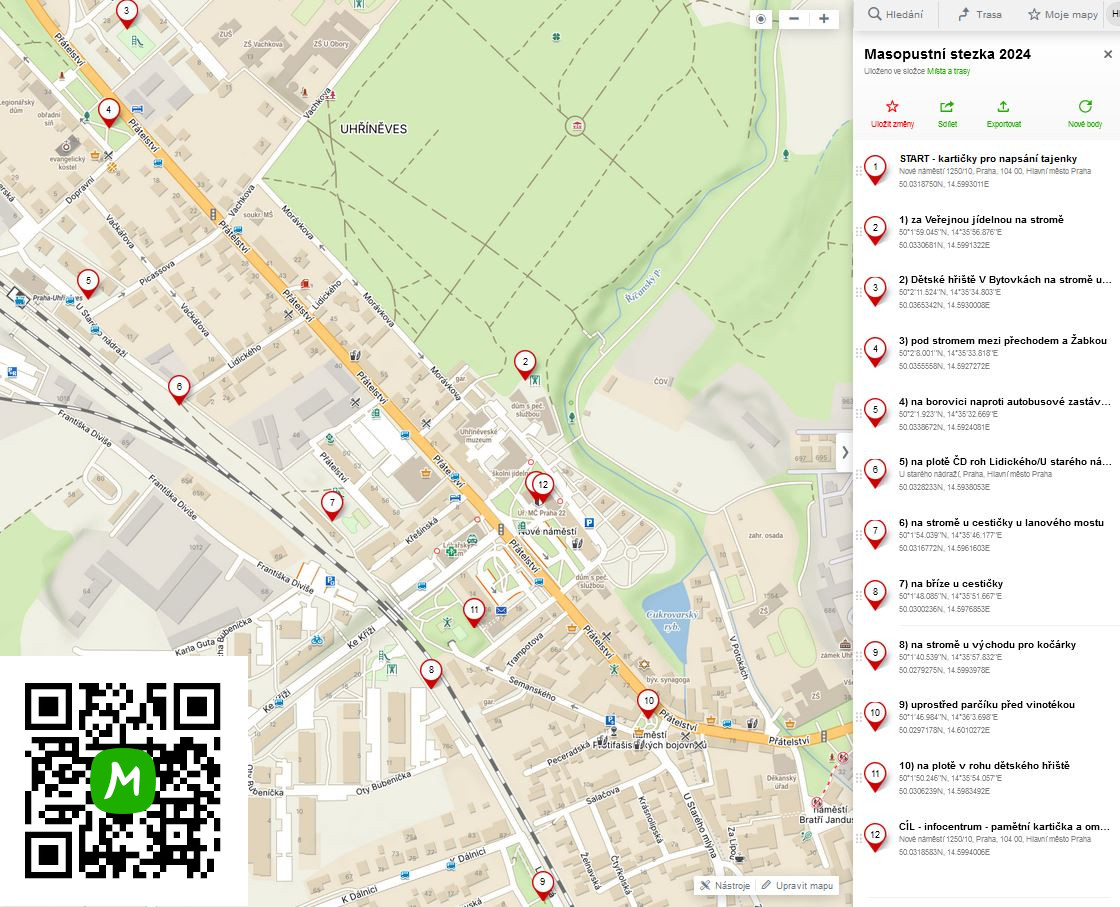Open the Hledání search tab

[896, 14]
